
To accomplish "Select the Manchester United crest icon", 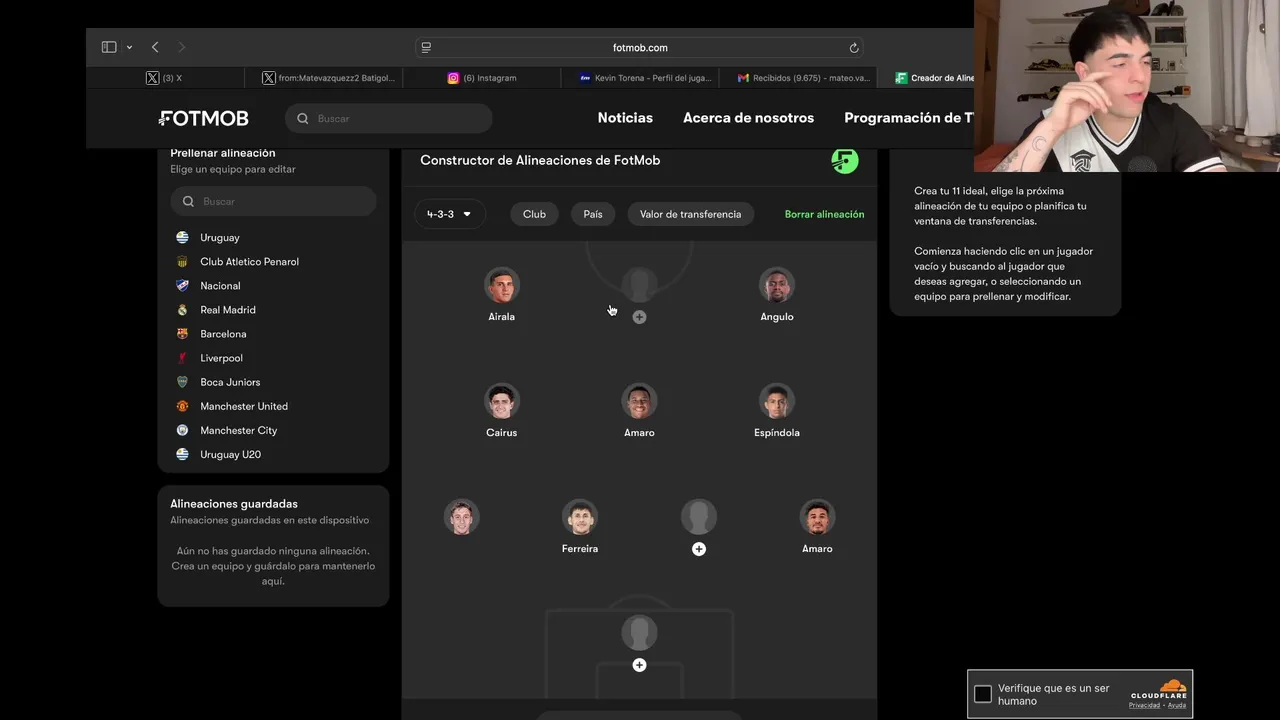I will coord(182,406).
